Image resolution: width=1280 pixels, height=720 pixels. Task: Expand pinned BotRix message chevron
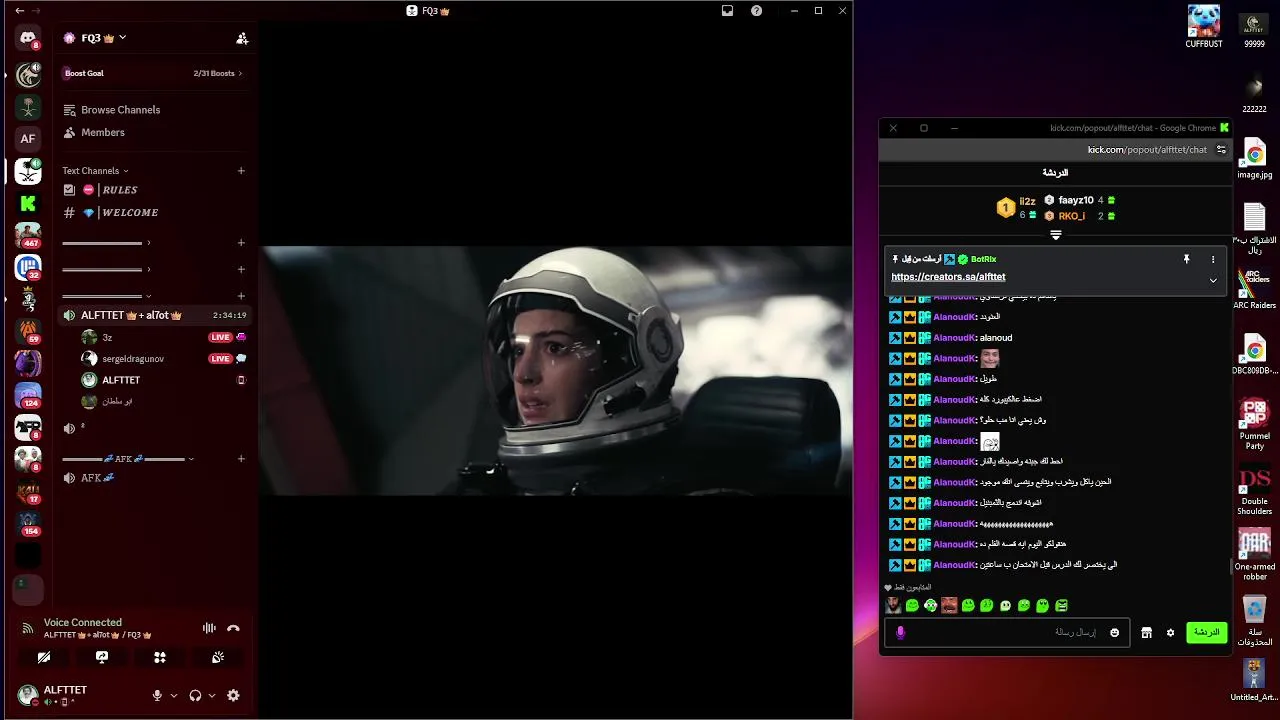click(1213, 280)
